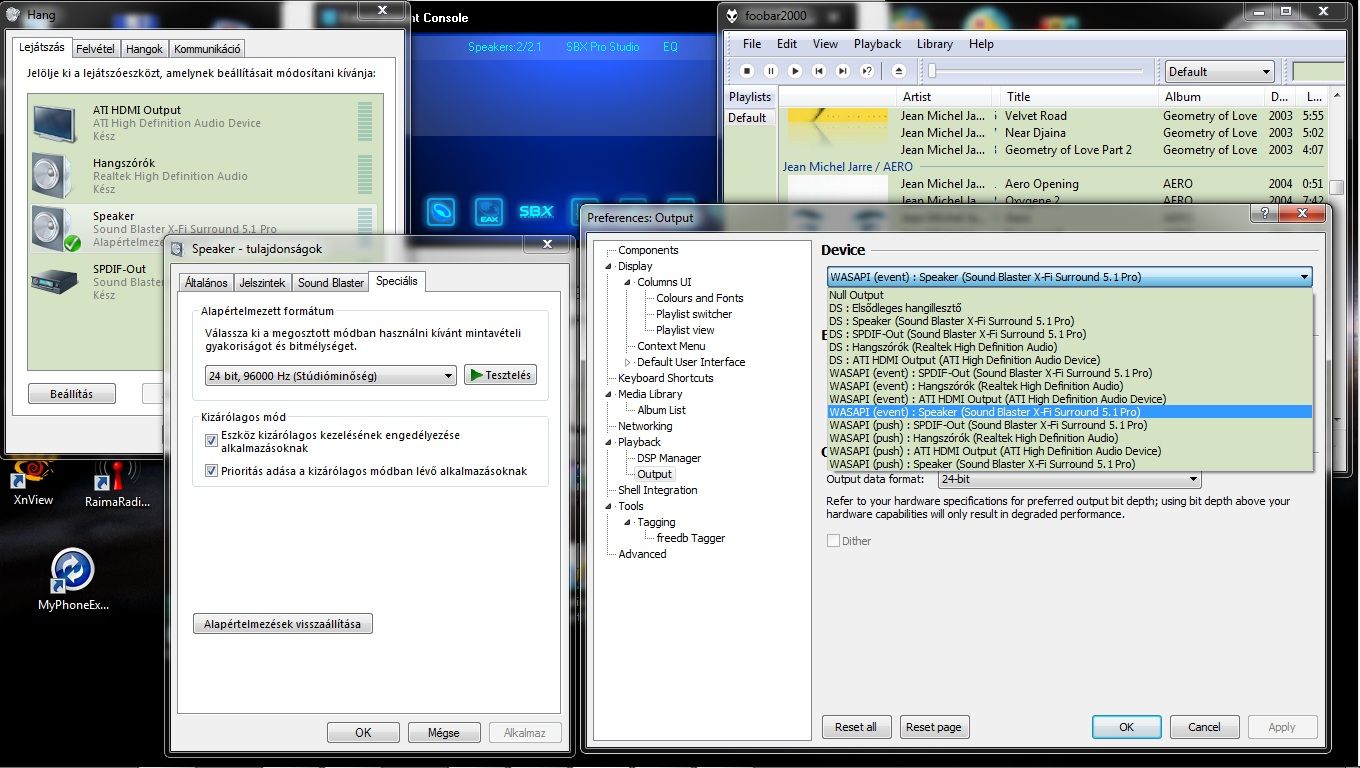Click Reset all in Preferences
This screenshot has width=1360, height=768.
(856, 727)
